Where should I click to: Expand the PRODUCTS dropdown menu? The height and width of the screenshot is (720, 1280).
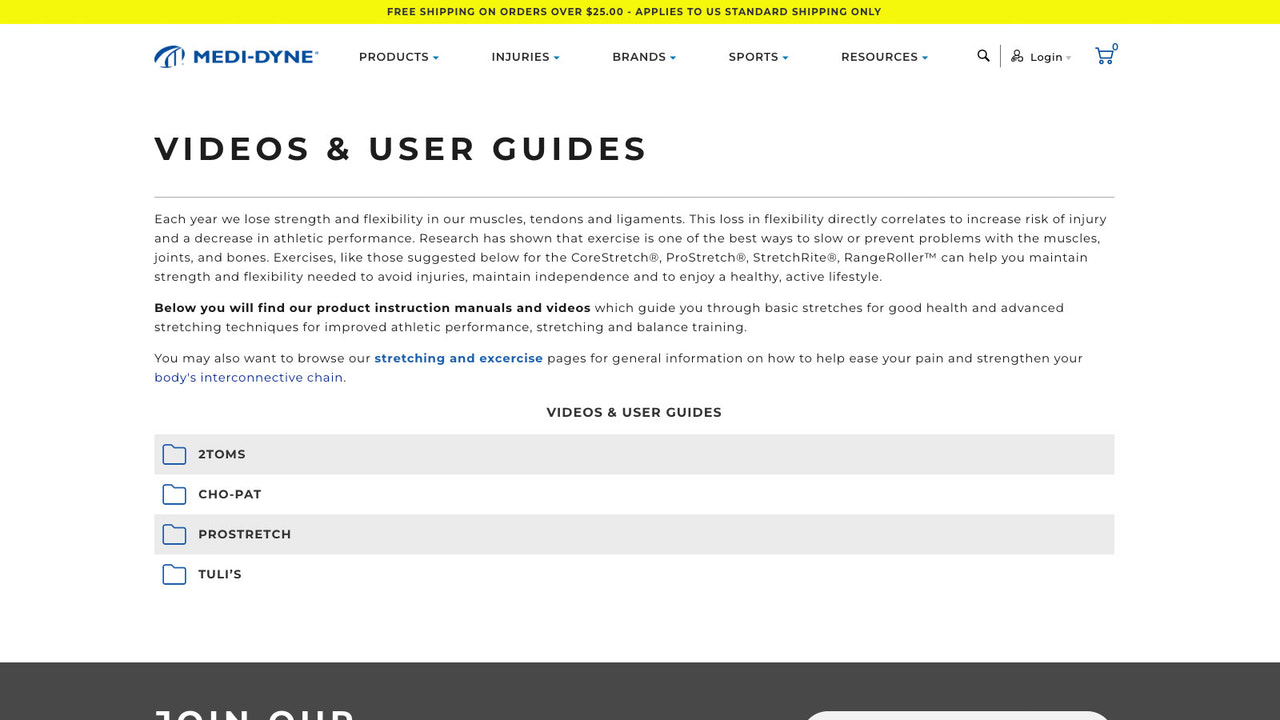pos(398,57)
